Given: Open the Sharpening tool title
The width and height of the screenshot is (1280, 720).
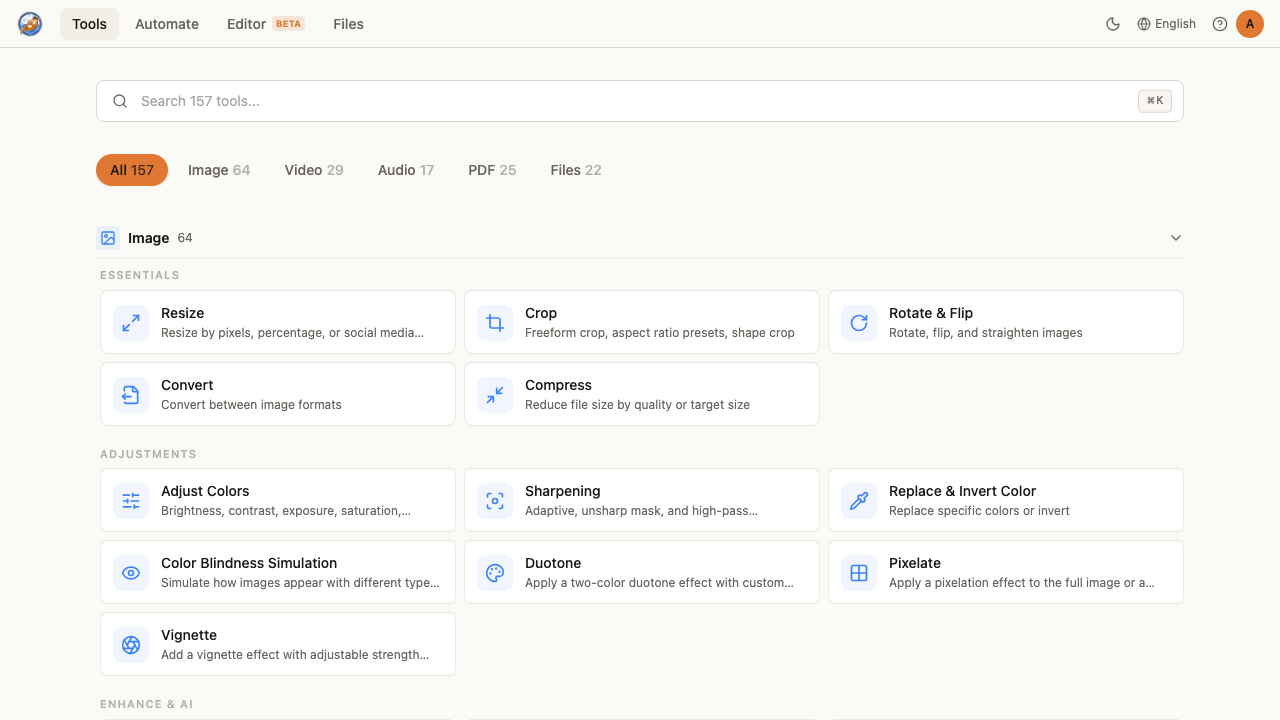Looking at the screenshot, I should (x=563, y=491).
